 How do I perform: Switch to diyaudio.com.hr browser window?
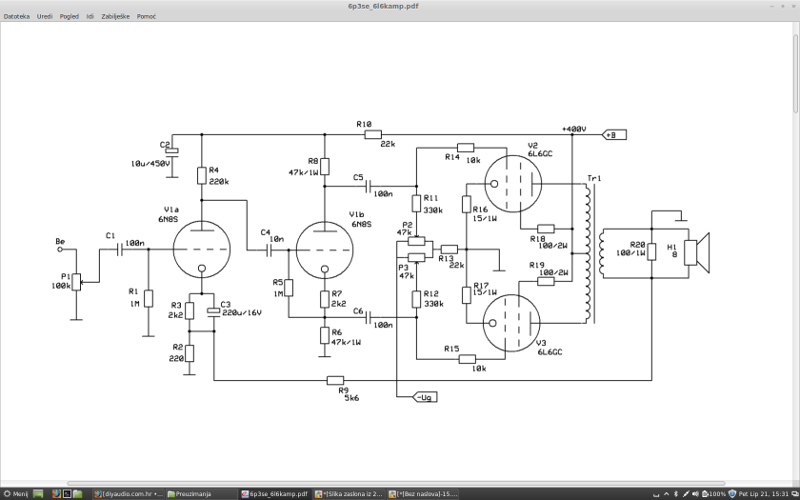pos(129,494)
